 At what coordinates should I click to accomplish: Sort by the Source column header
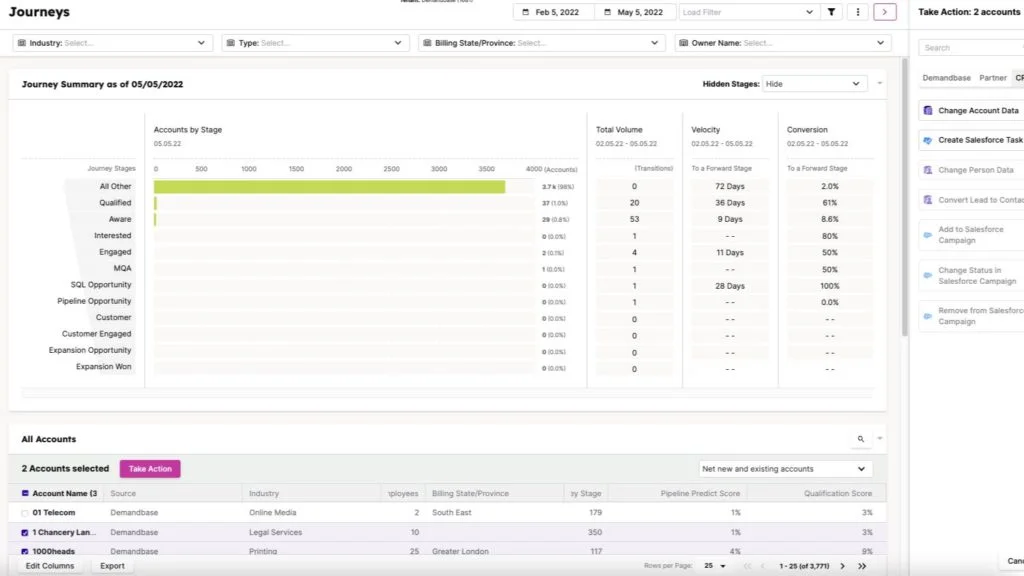[123, 493]
